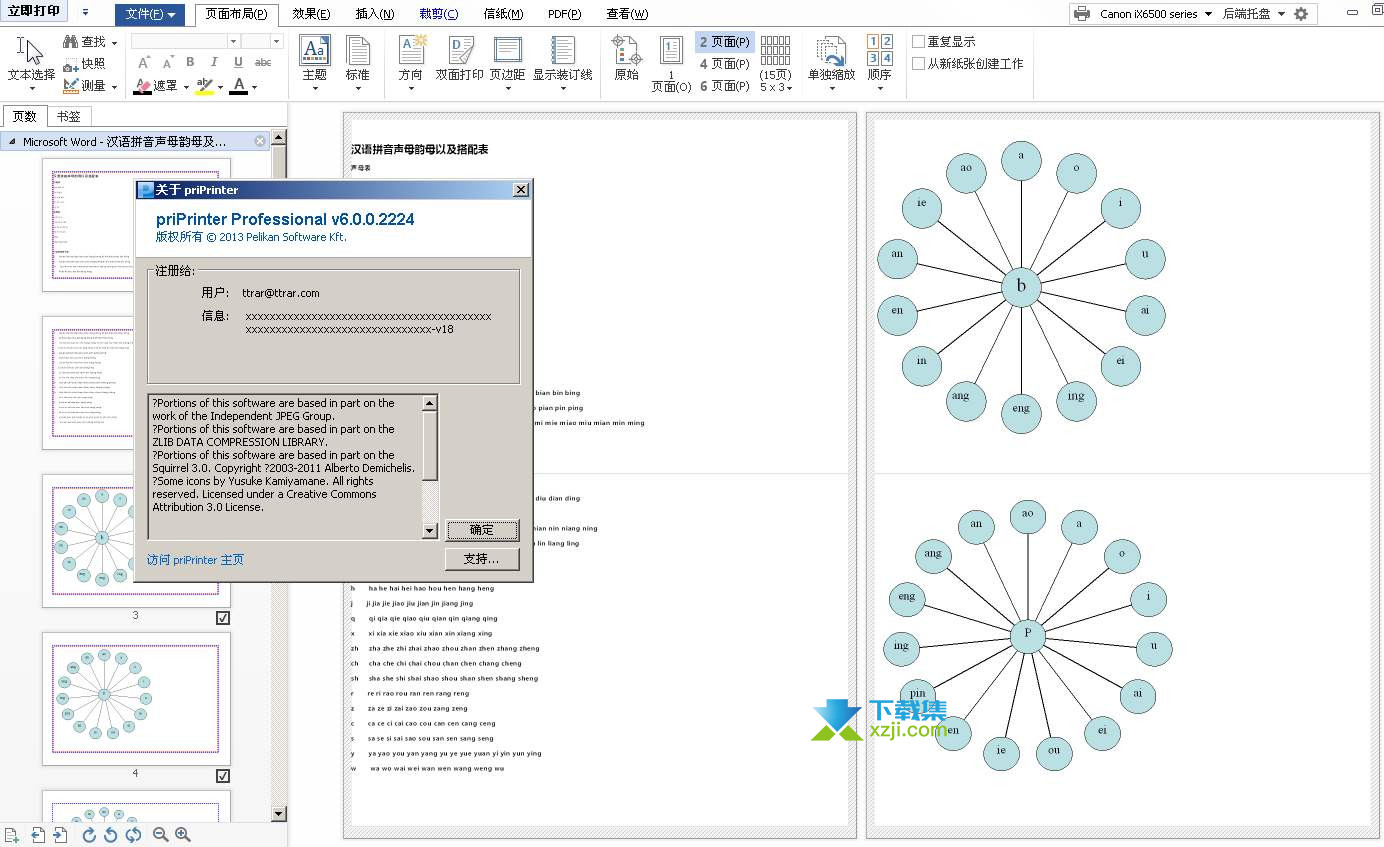
Task: Toggle underline formatting
Action: pos(238,63)
